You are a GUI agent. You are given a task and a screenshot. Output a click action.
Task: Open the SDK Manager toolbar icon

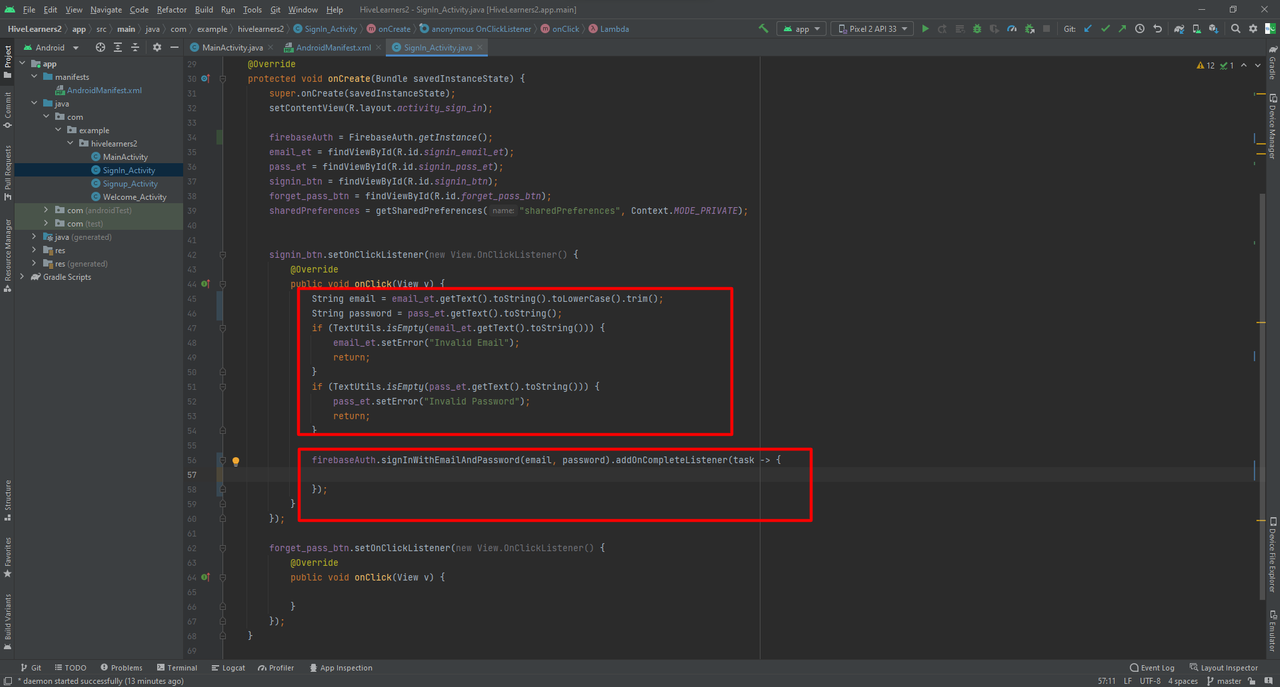coord(1214,29)
